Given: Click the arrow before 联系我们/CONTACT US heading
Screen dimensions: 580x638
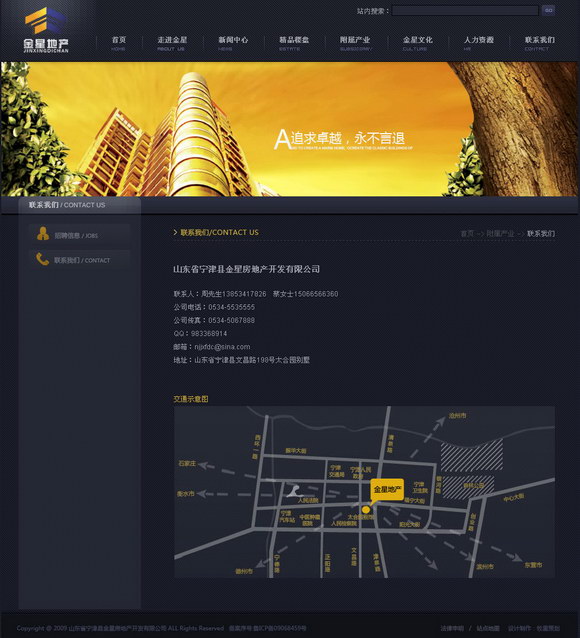Looking at the screenshot, I should [175, 232].
